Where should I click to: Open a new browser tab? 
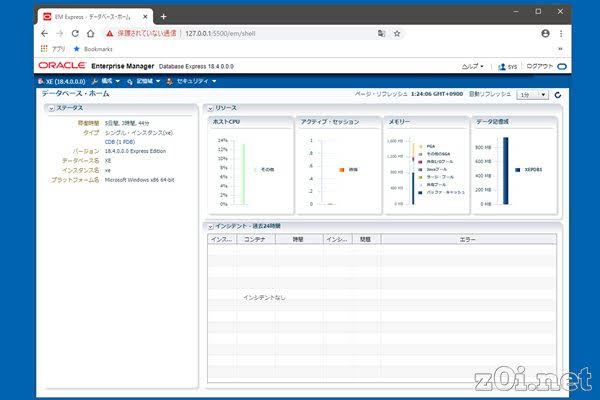(163, 17)
